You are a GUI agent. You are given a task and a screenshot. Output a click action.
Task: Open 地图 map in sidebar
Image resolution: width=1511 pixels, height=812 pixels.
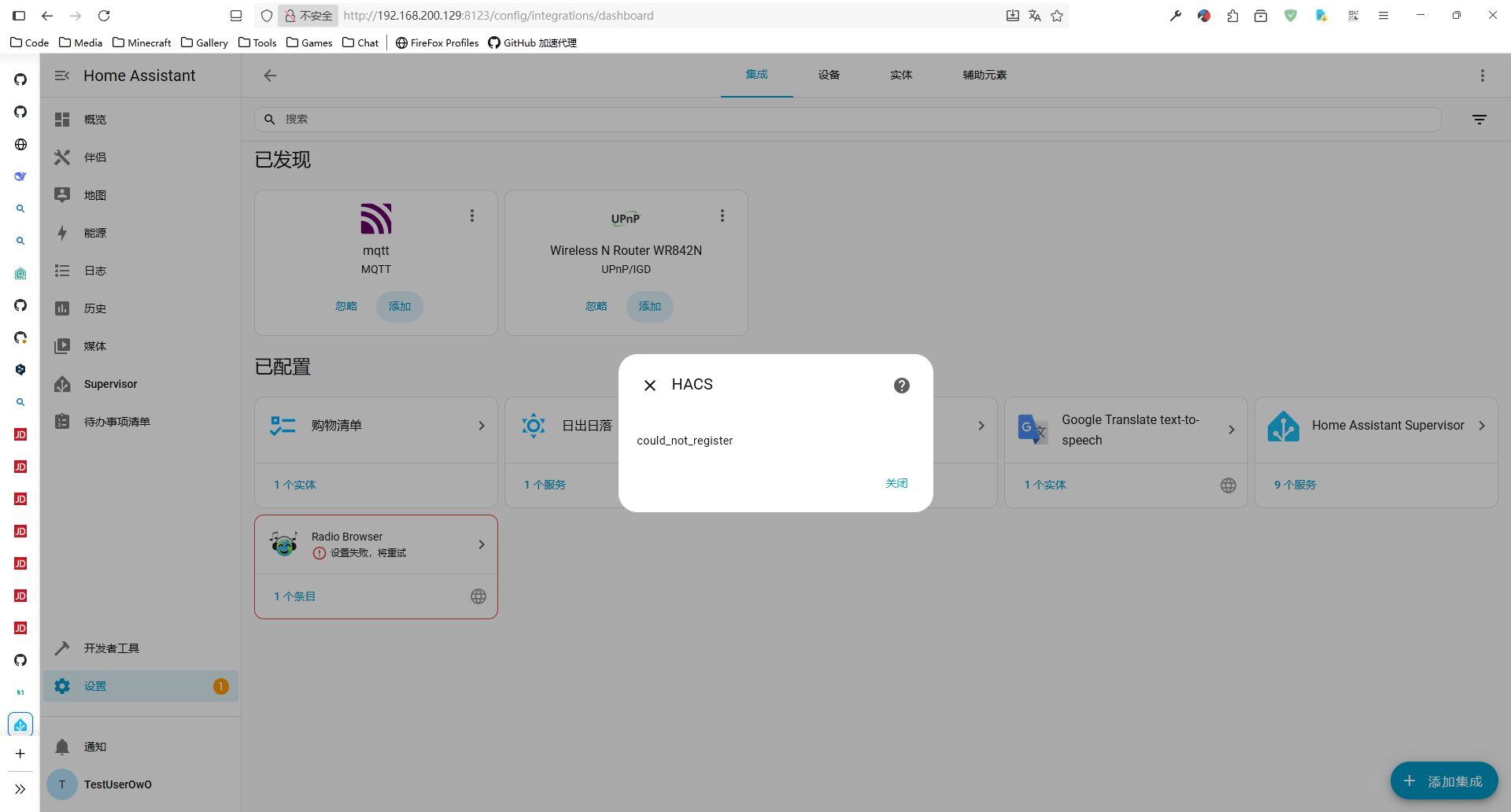coord(140,195)
